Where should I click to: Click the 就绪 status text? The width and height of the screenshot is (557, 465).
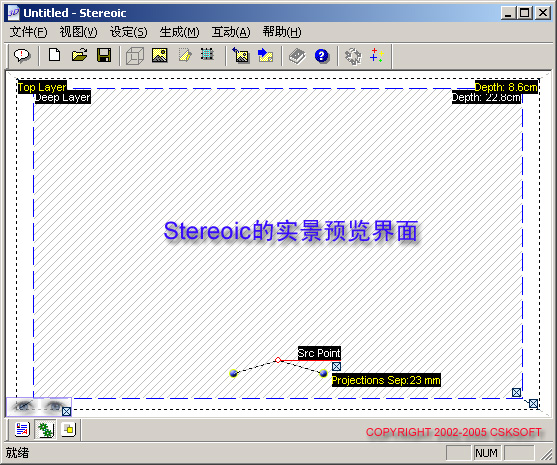(17, 453)
